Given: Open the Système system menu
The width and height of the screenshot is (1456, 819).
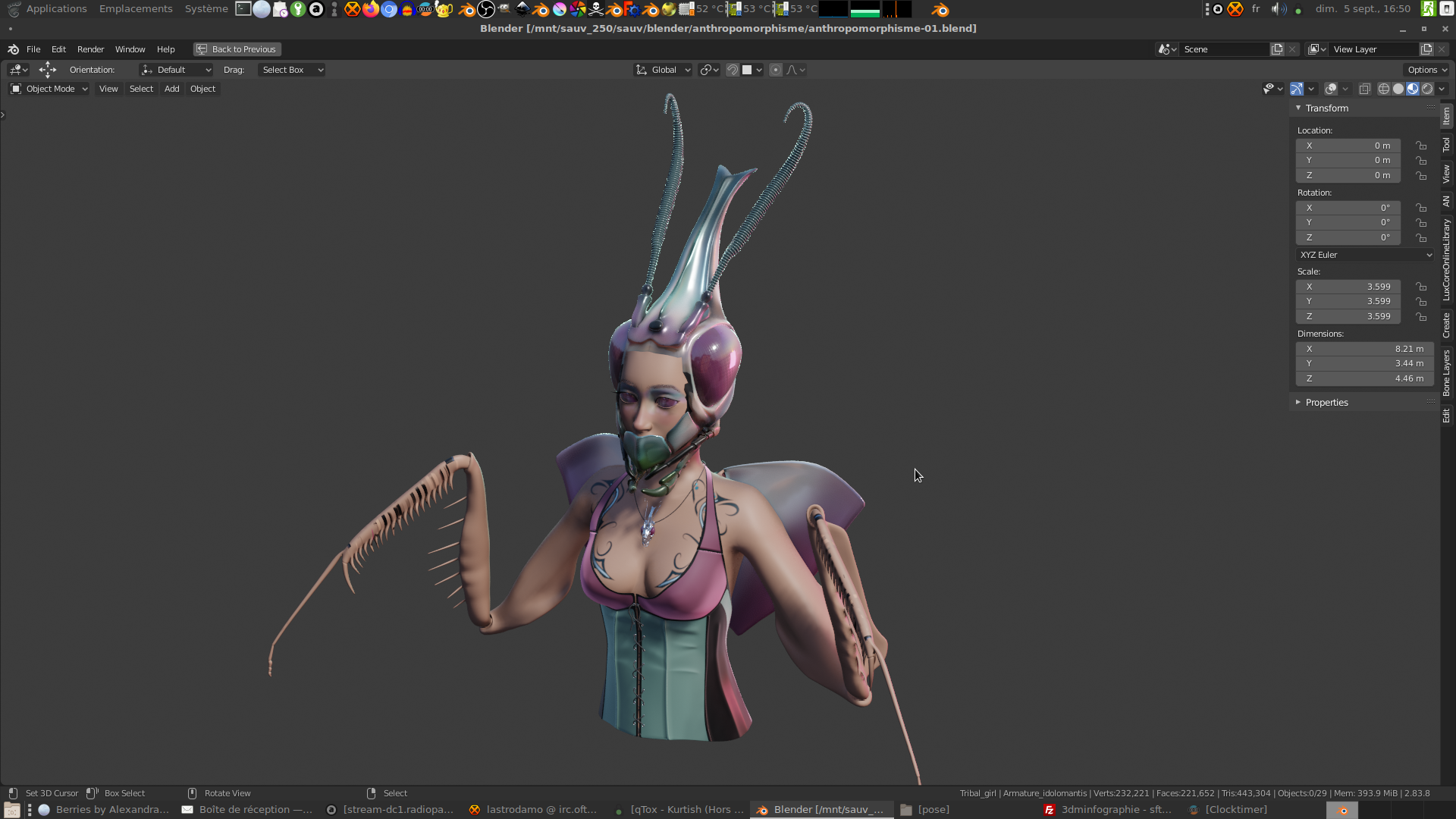Looking at the screenshot, I should 206,9.
